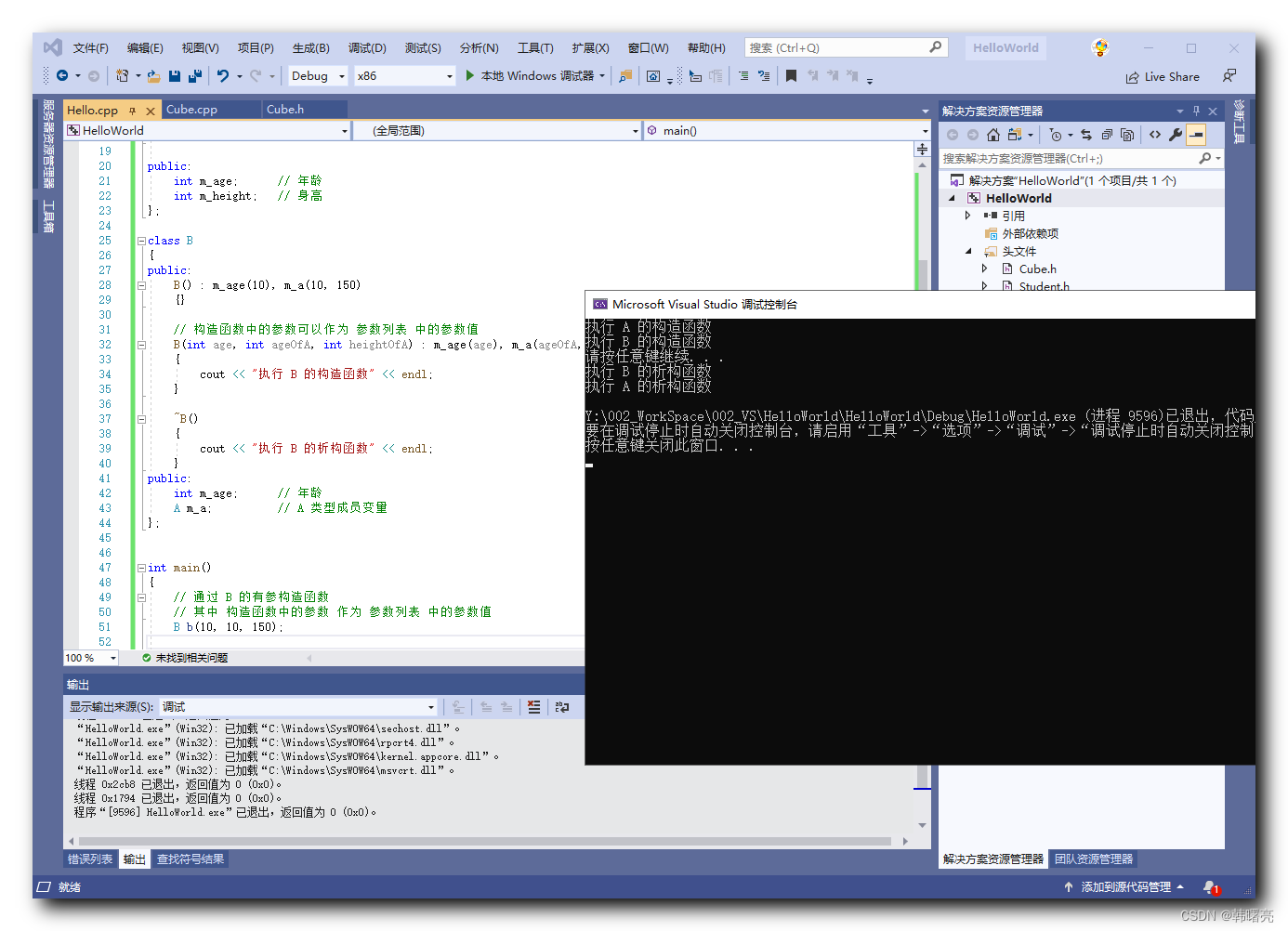Switch to the 团队资源管理器 tab

1094,859
